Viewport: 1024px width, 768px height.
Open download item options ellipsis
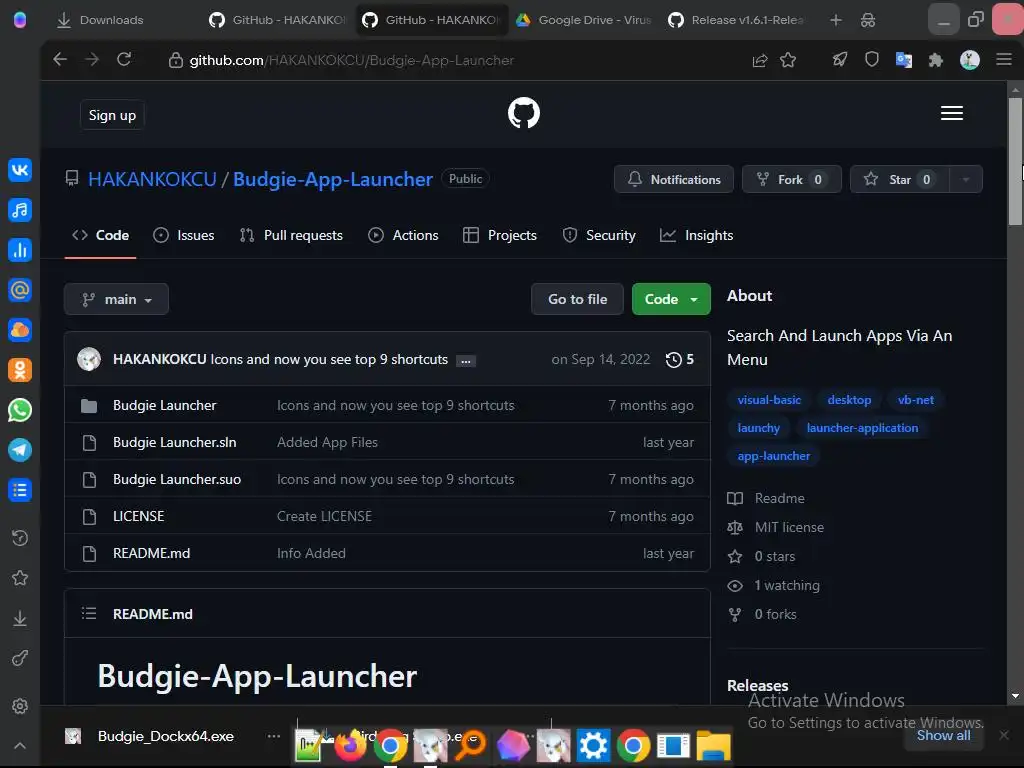(274, 736)
